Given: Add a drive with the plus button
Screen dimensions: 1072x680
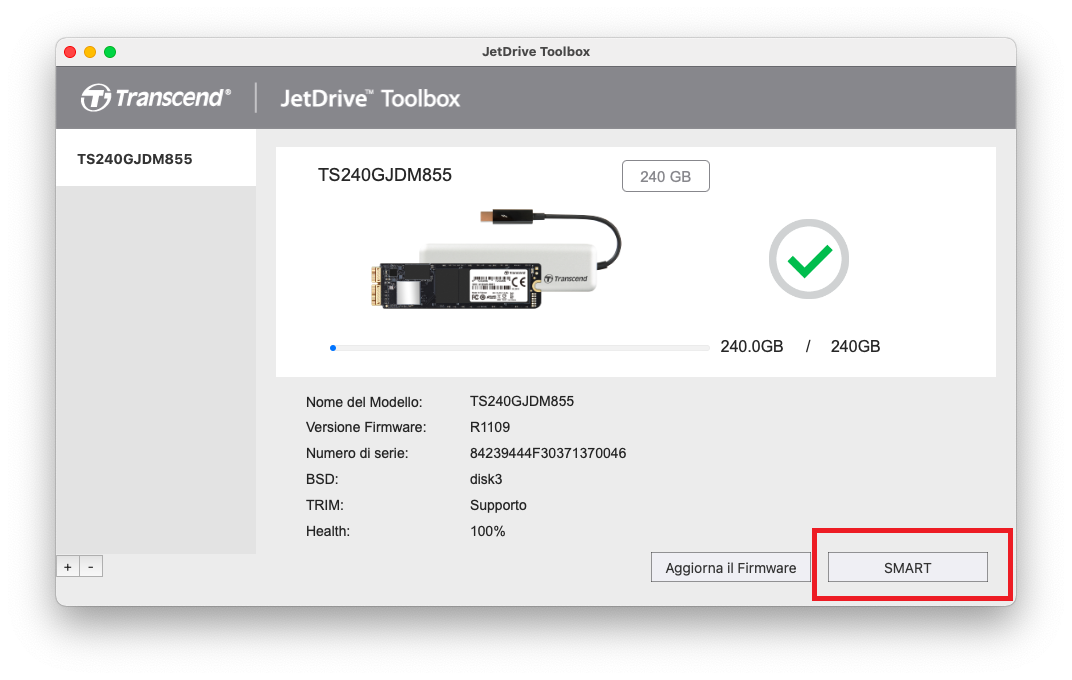Looking at the screenshot, I should (x=68, y=567).
